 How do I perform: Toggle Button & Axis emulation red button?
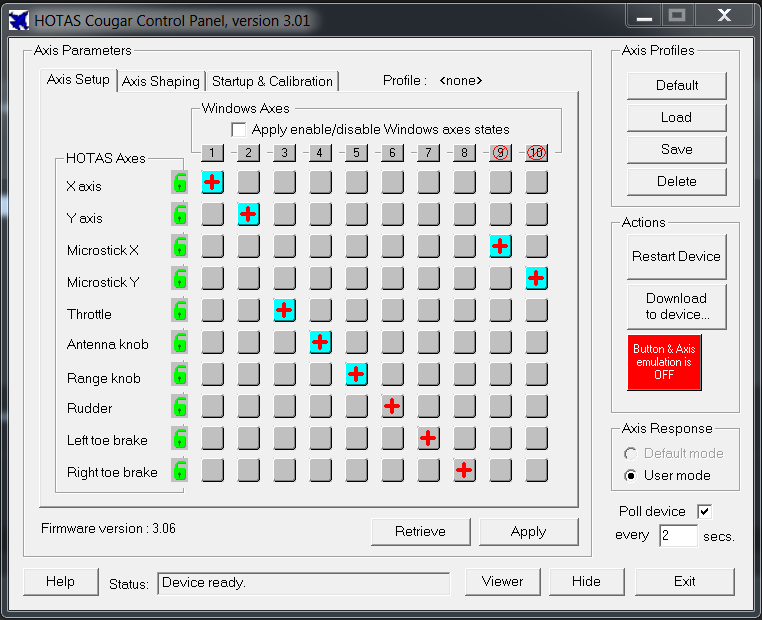point(664,362)
